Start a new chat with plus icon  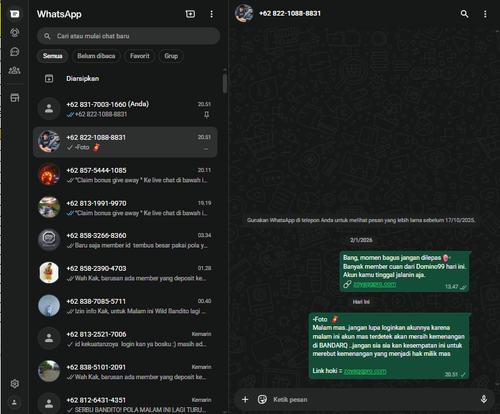(x=190, y=14)
